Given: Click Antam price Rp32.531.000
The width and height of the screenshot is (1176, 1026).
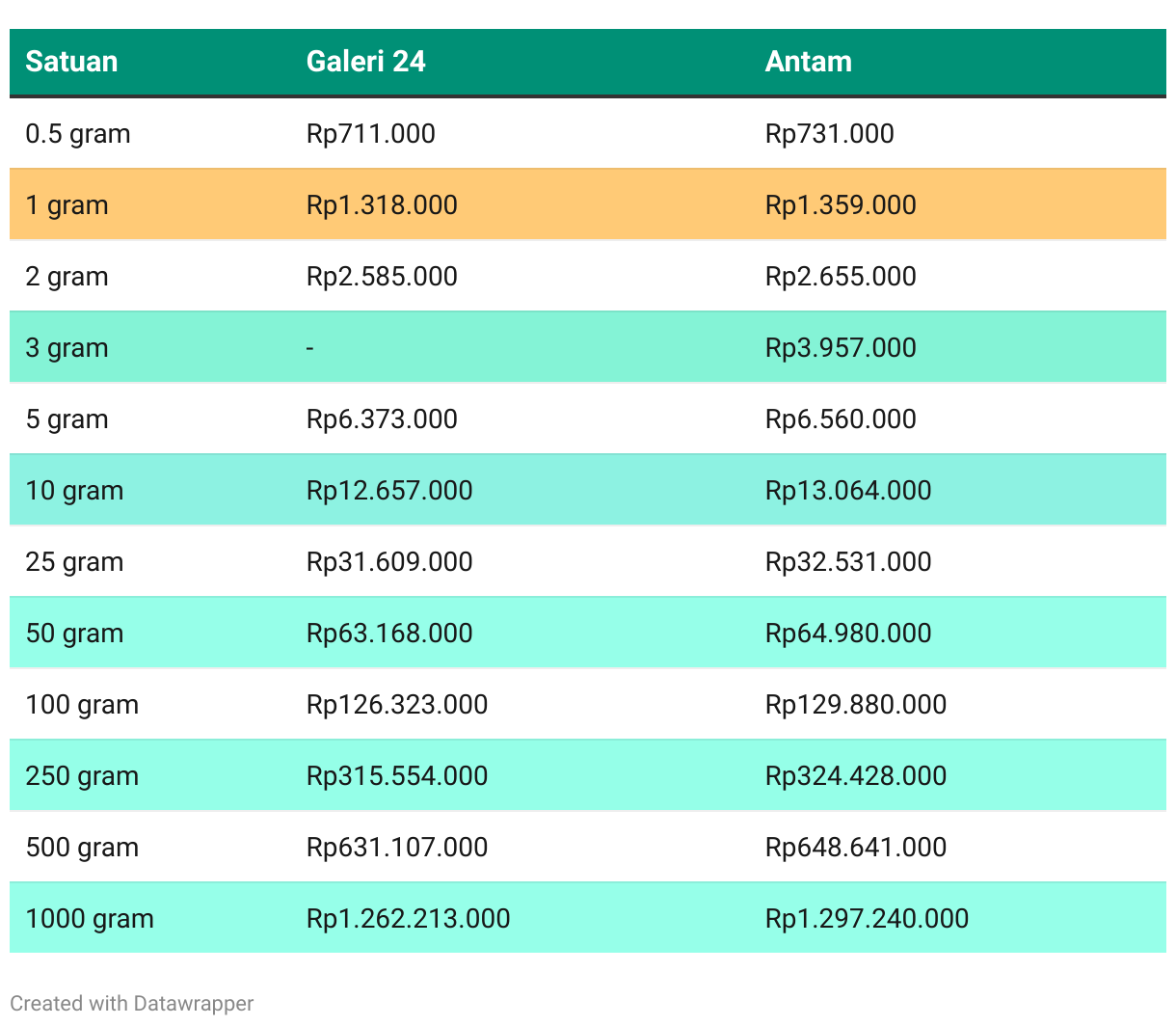Looking at the screenshot, I should tap(847, 562).
